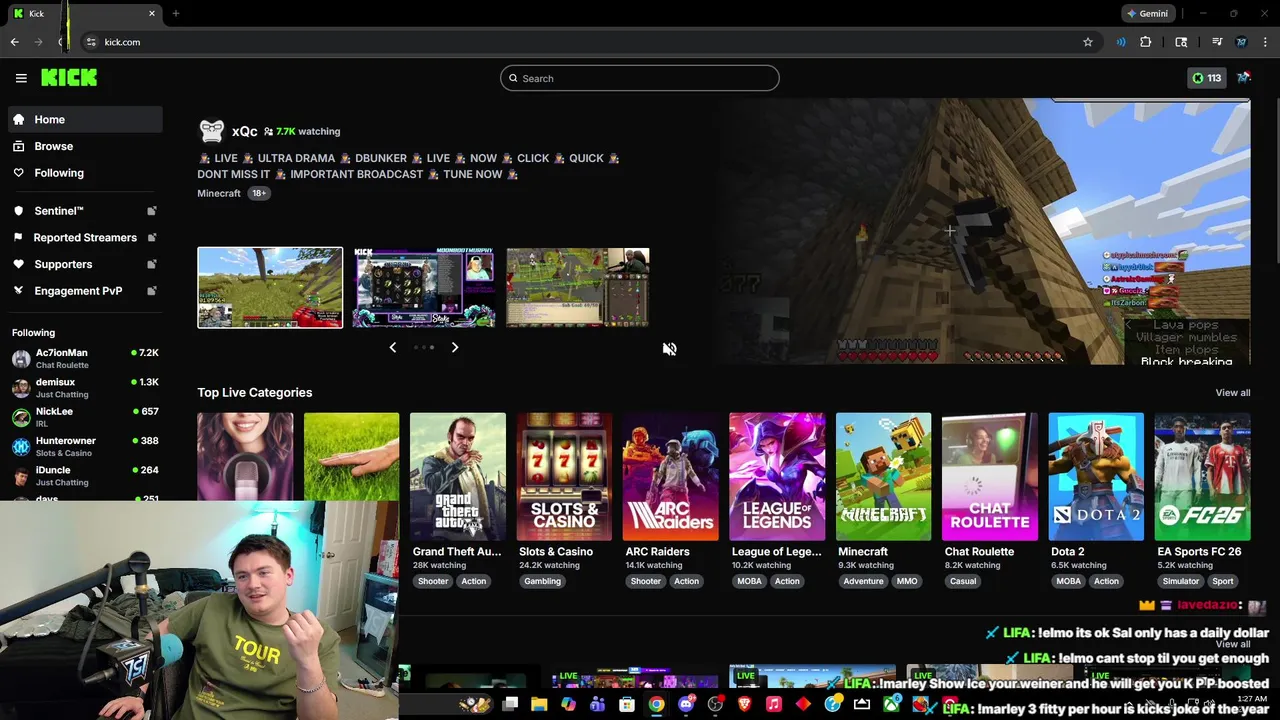Click the Following heart icon in sidebar
The width and height of the screenshot is (1280, 720).
click(19, 173)
